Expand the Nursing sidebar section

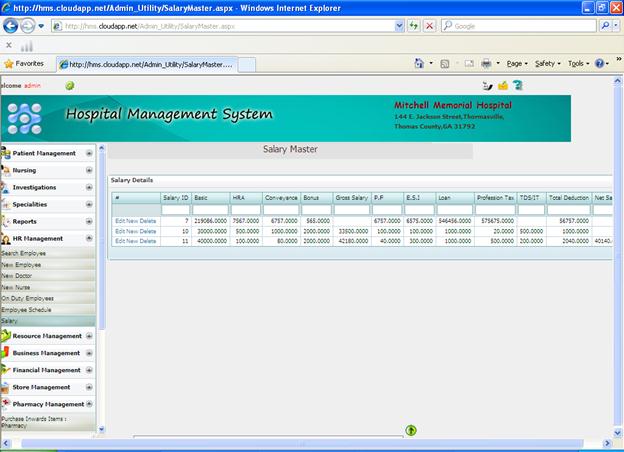click(x=90, y=170)
